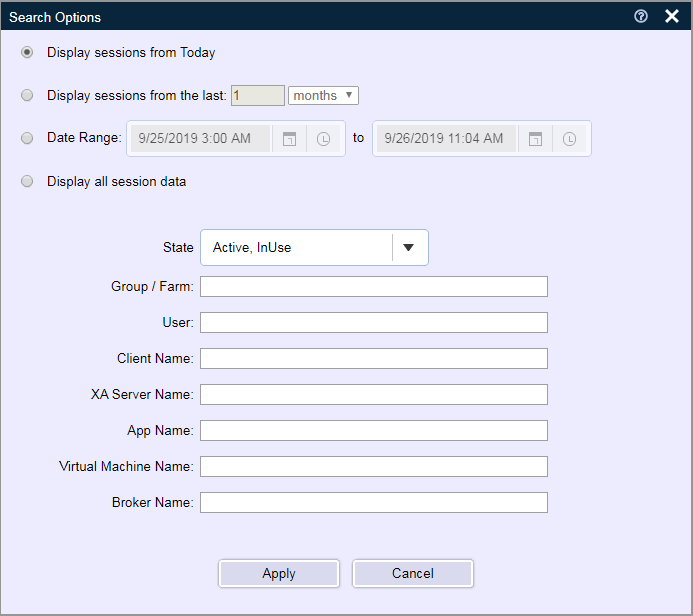Screen dimensions: 693x616
Task: Close the Search Options dialog
Action: point(671,17)
